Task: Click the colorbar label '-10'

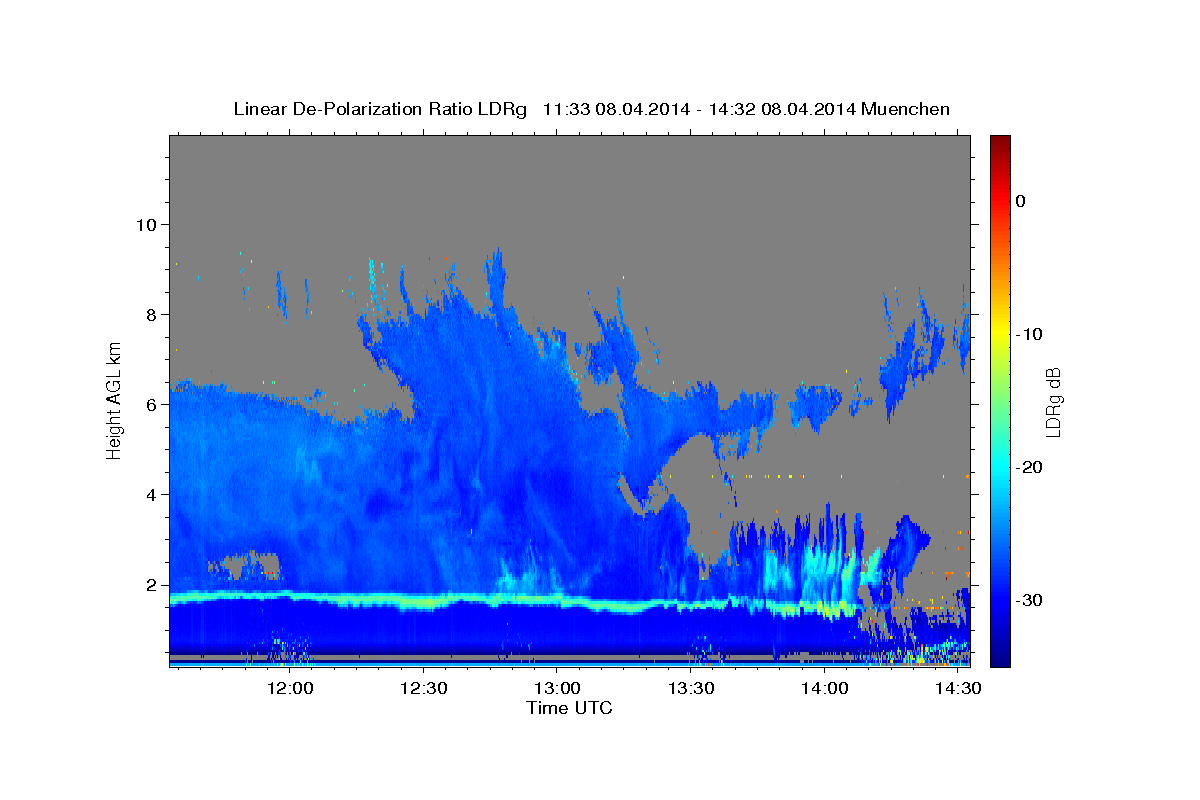Action: (1029, 334)
